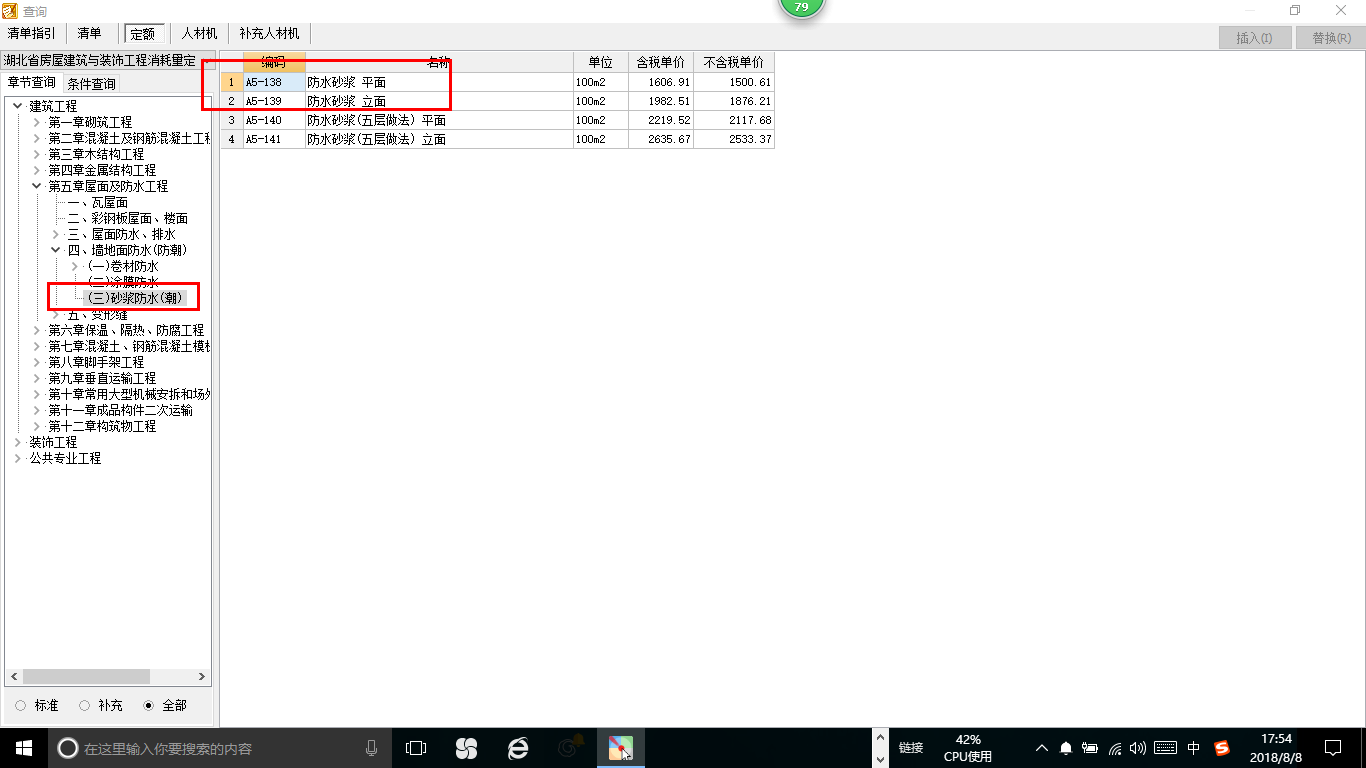Select the 第八章脚手架工程 tree item
1366x768 pixels.
(96, 362)
